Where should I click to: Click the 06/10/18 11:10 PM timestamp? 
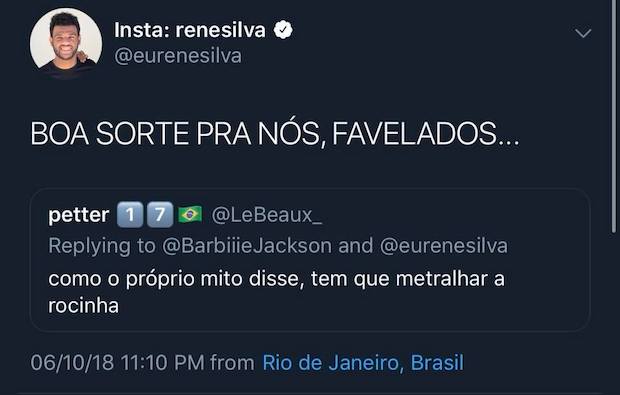click(x=117, y=363)
